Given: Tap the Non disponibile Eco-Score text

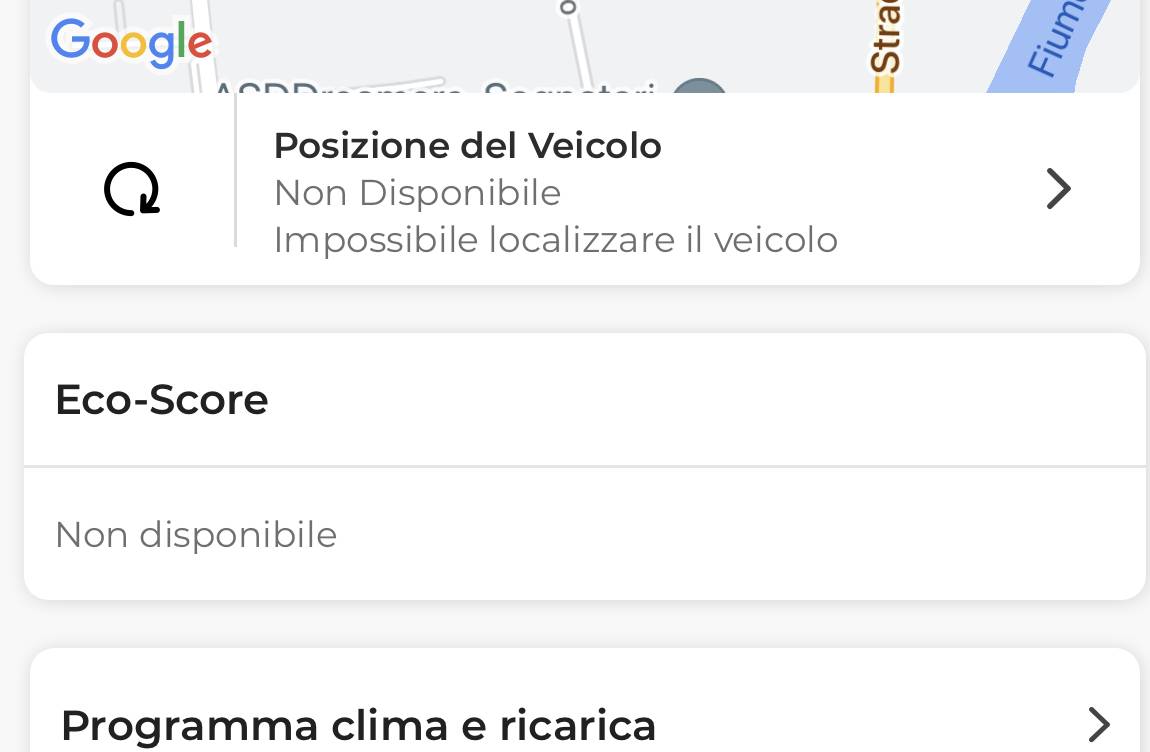Looking at the screenshot, I should point(196,535).
